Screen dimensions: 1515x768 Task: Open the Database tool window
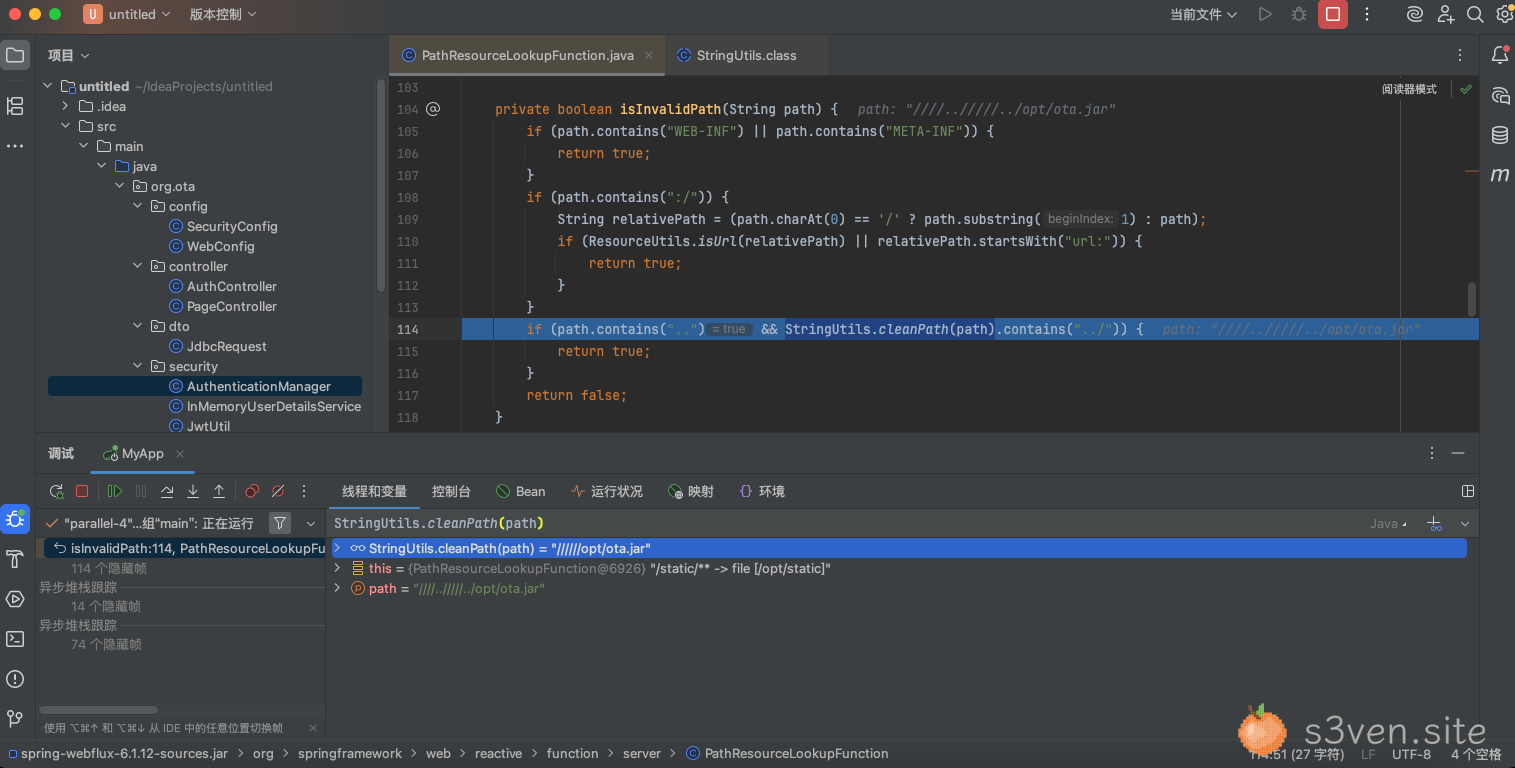click(1500, 135)
